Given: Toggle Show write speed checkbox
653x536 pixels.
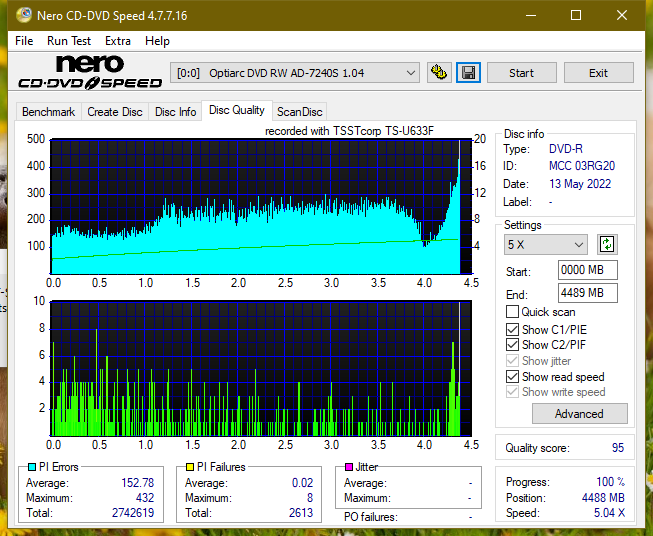Looking at the screenshot, I should pyautogui.click(x=512, y=392).
